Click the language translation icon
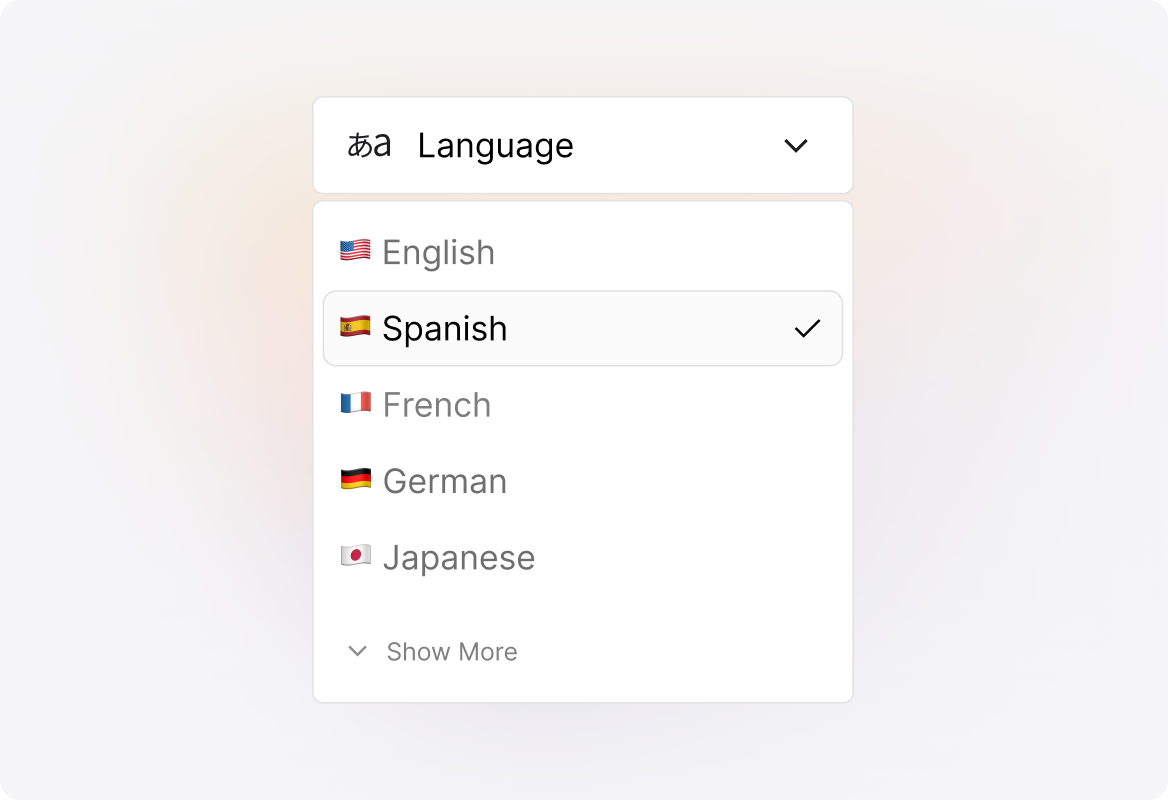This screenshot has width=1168, height=800. (370, 145)
